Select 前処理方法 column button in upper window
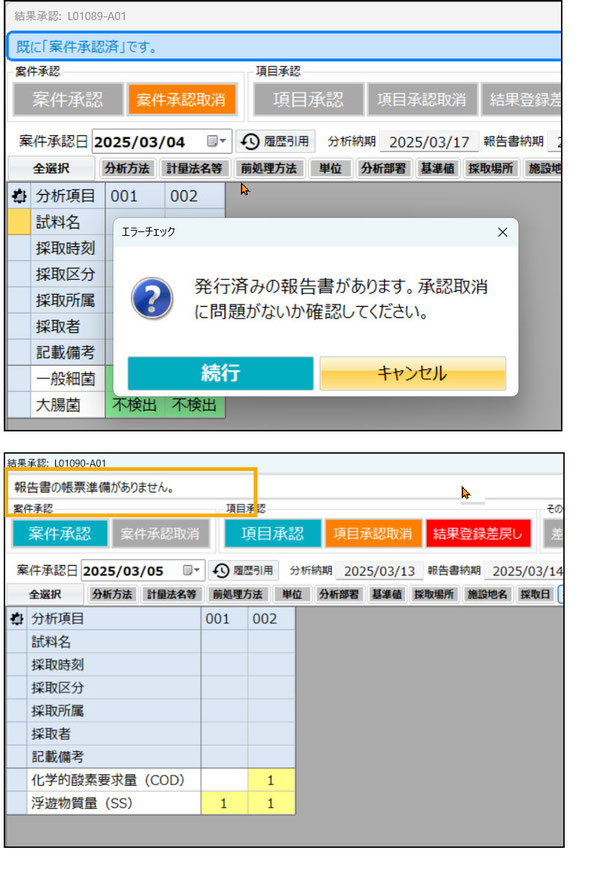This screenshot has width=599, height=871. (269, 168)
